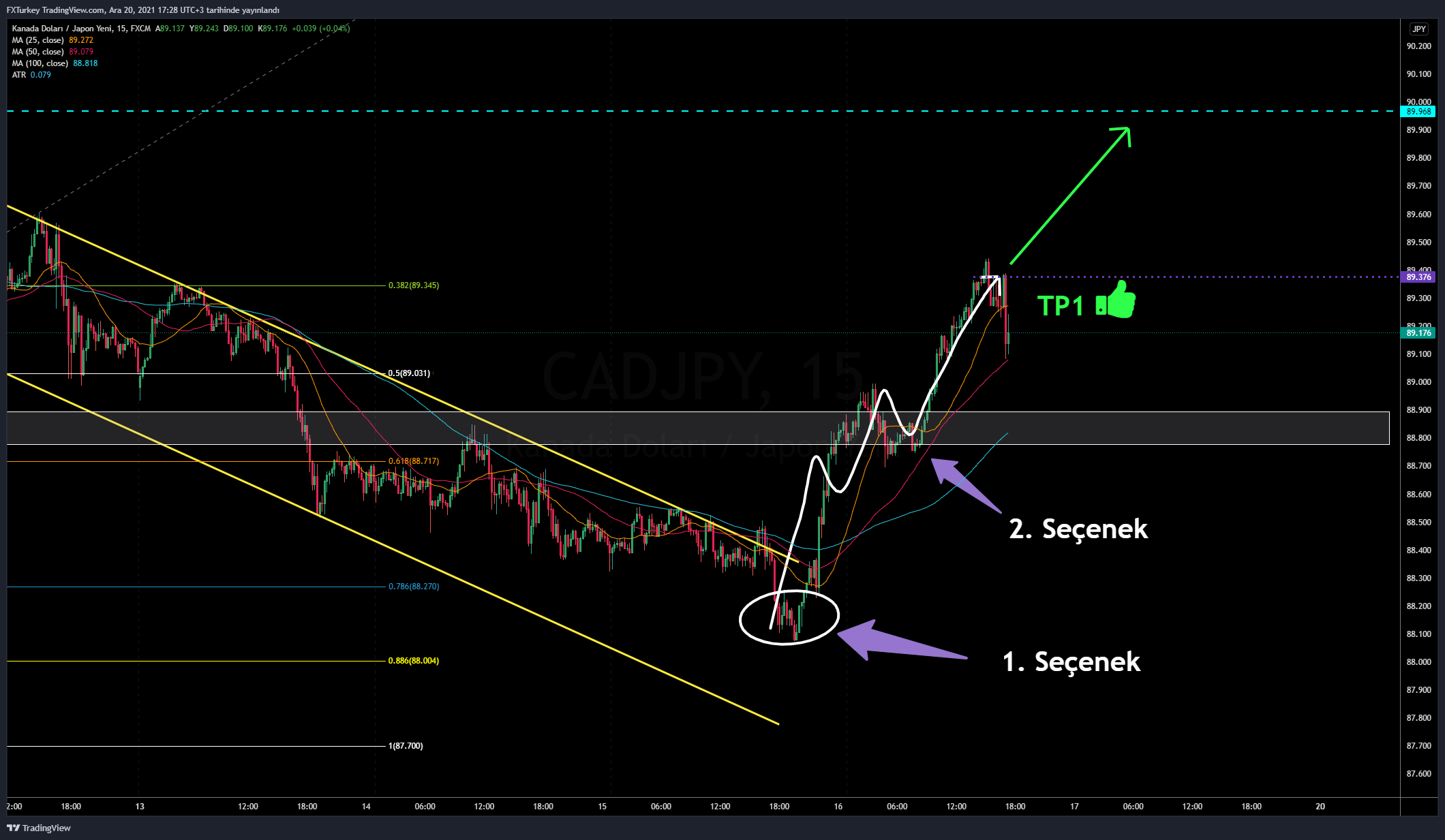The width and height of the screenshot is (1445, 840).
Task: Click date label 20 on time axis
Action: pos(1320,807)
